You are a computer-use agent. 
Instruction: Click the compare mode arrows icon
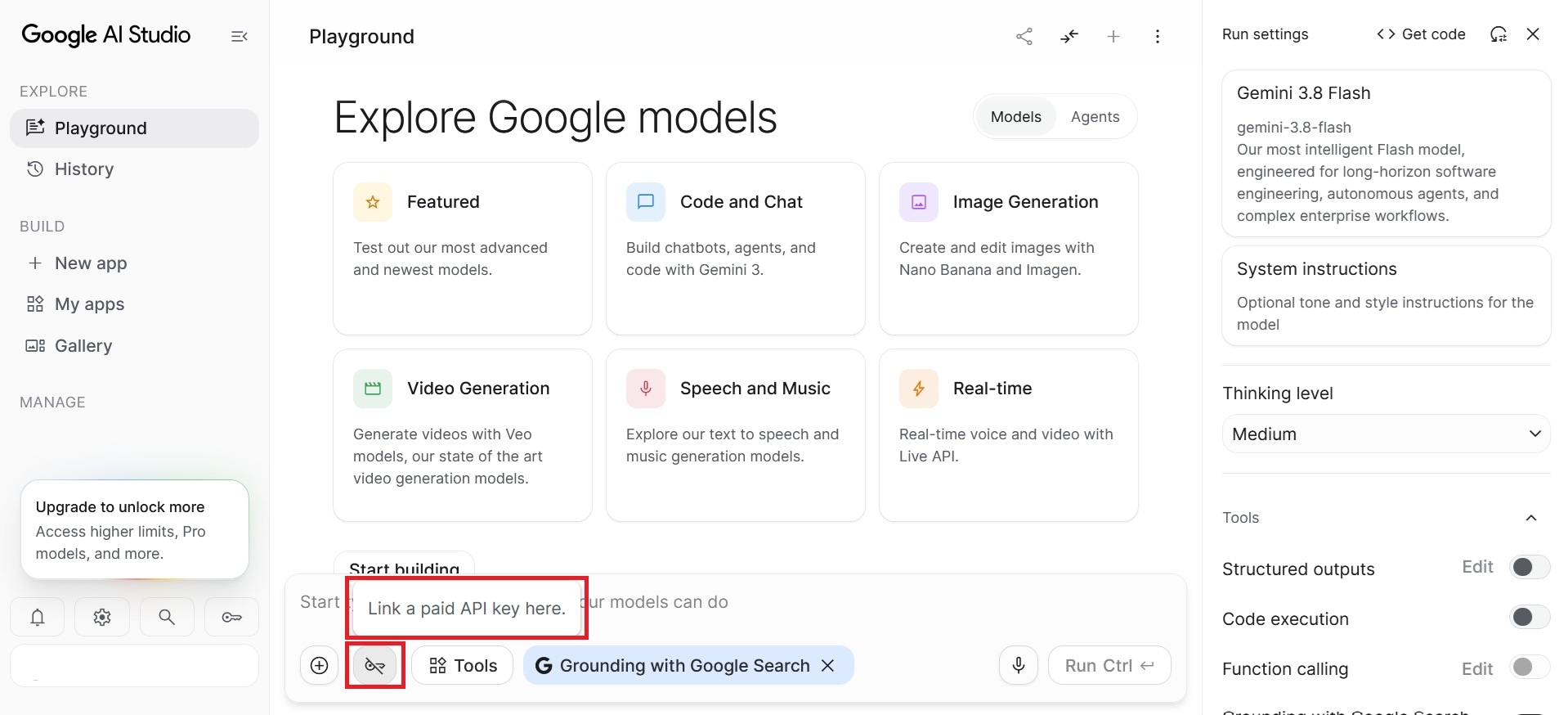coord(1069,36)
